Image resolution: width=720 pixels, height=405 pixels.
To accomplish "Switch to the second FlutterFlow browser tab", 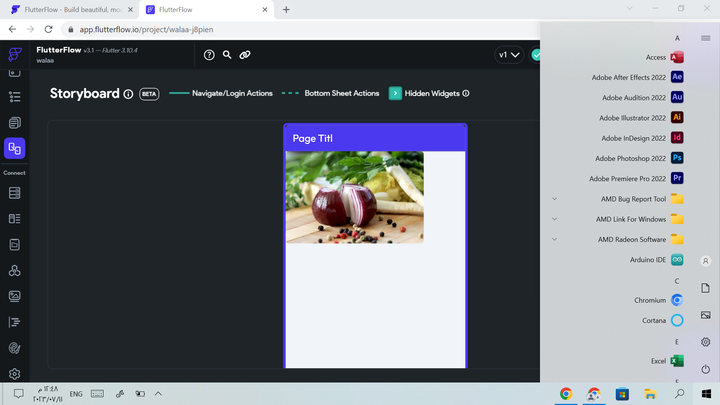I will [206, 10].
